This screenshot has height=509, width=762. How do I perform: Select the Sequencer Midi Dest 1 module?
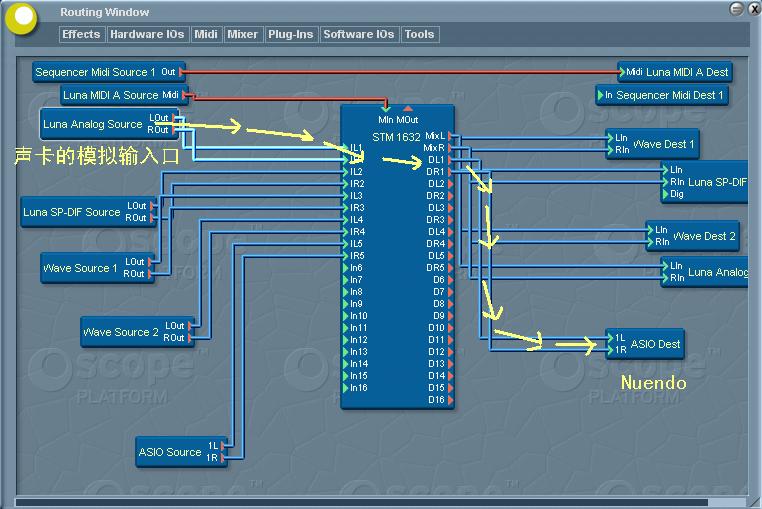(x=662, y=95)
